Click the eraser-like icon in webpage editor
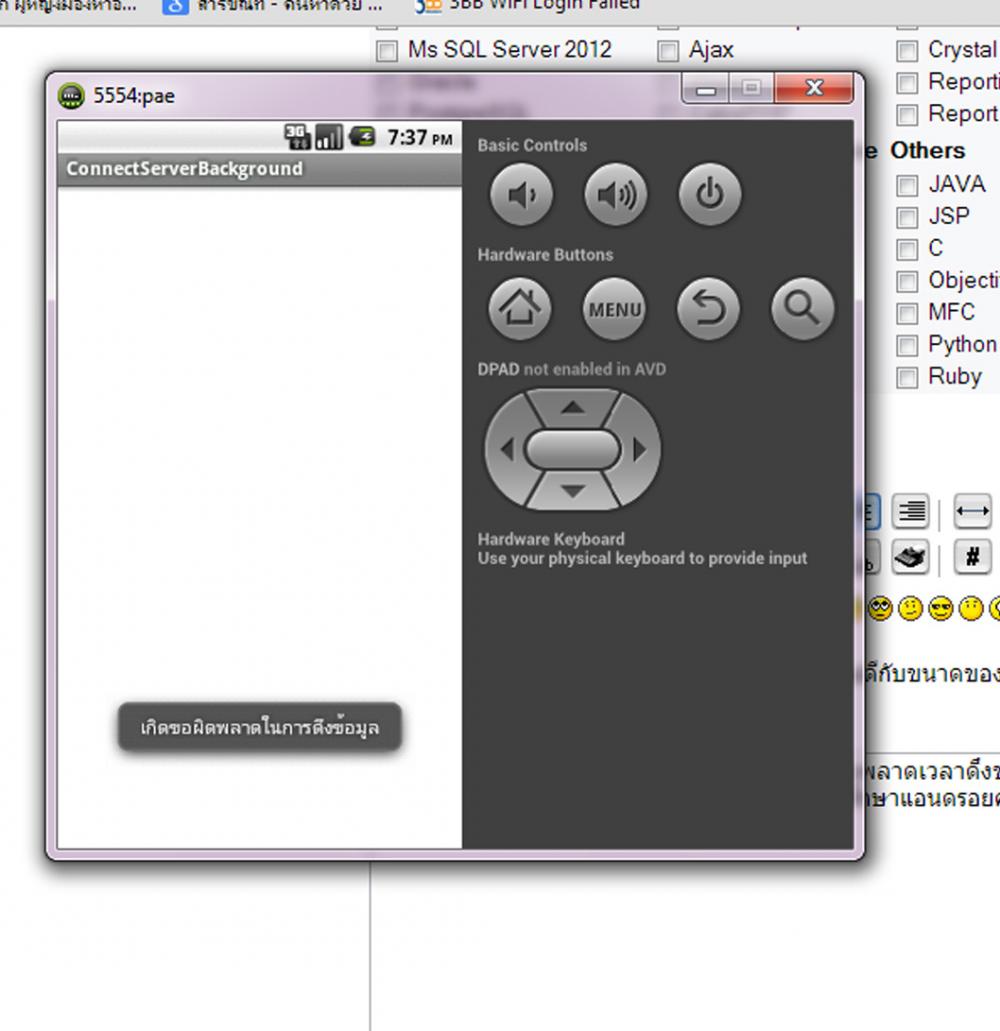The width and height of the screenshot is (1000, 1031). click(911, 557)
